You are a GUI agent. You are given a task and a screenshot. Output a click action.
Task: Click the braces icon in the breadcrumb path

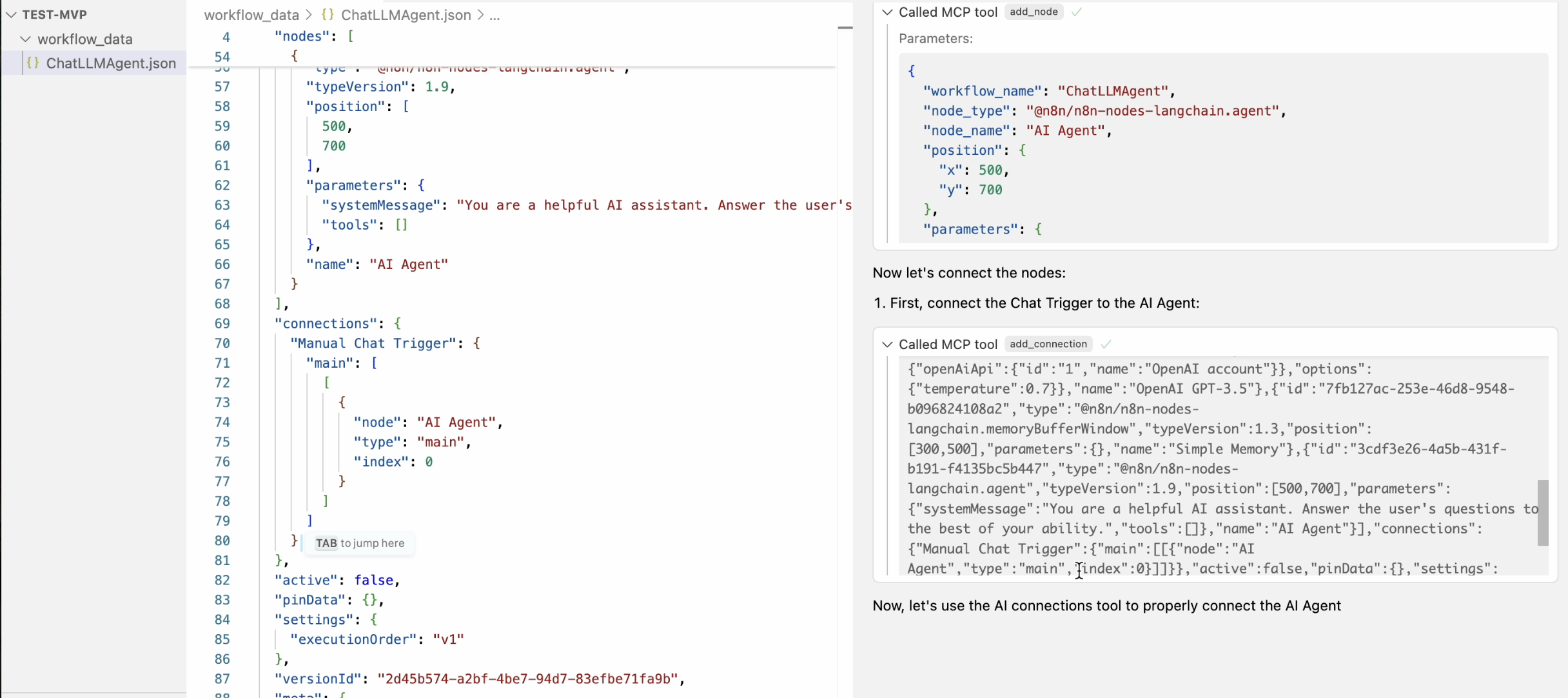tap(328, 15)
